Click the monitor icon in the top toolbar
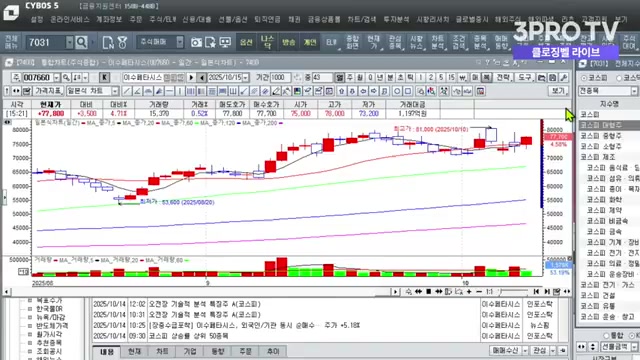 pos(225,42)
